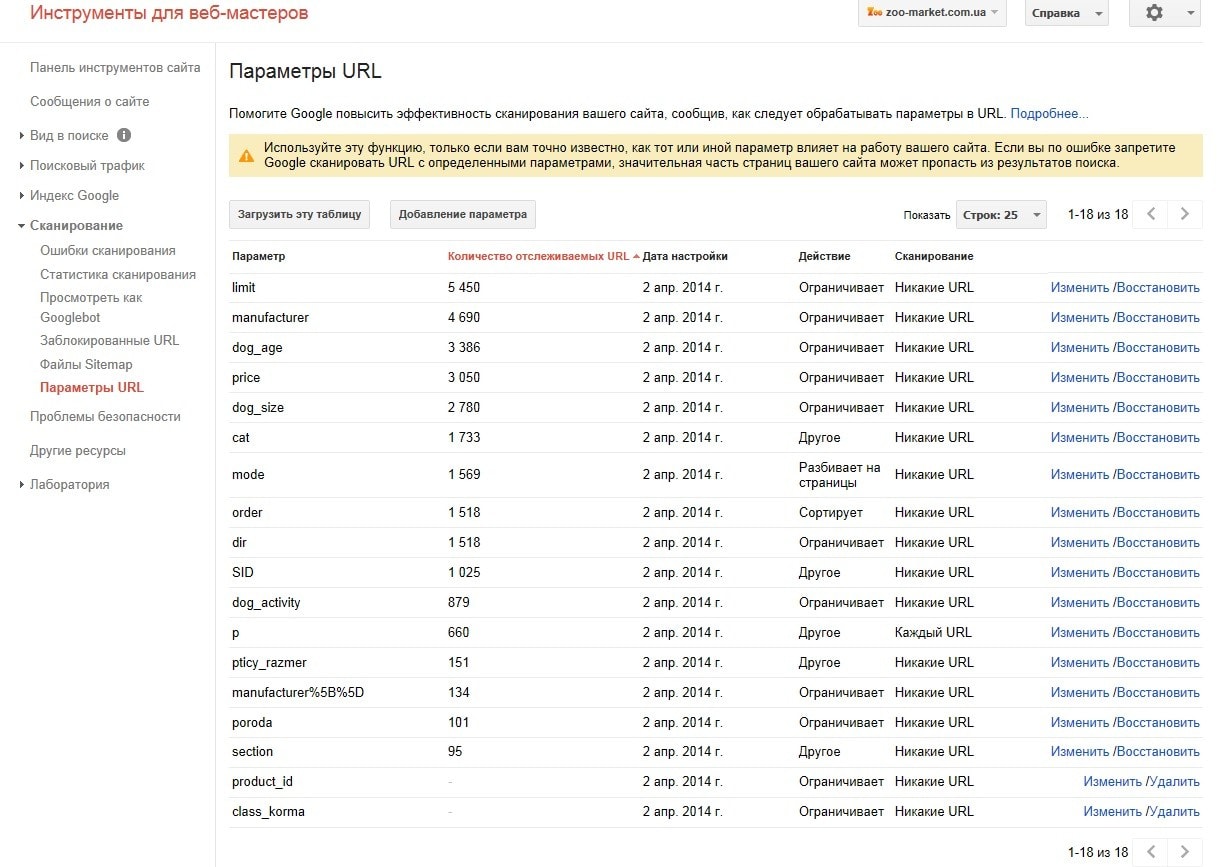
Task: Open the settings gear menu
Action: pyautogui.click(x=1163, y=14)
